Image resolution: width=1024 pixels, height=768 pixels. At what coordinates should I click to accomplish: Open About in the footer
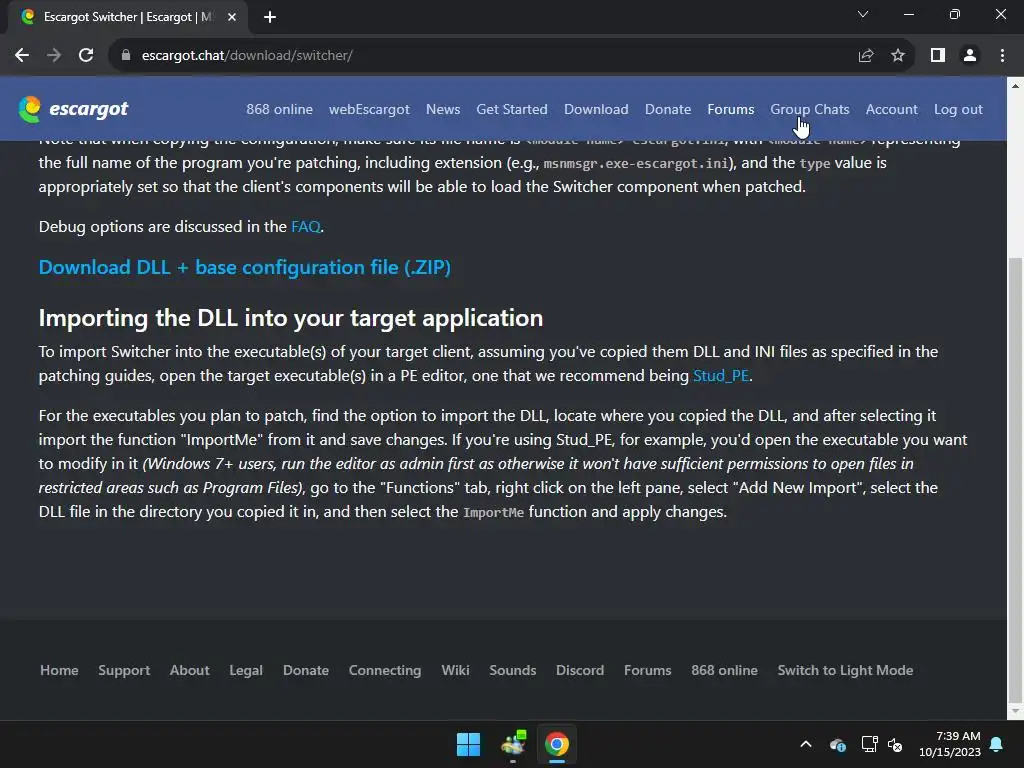click(x=189, y=670)
